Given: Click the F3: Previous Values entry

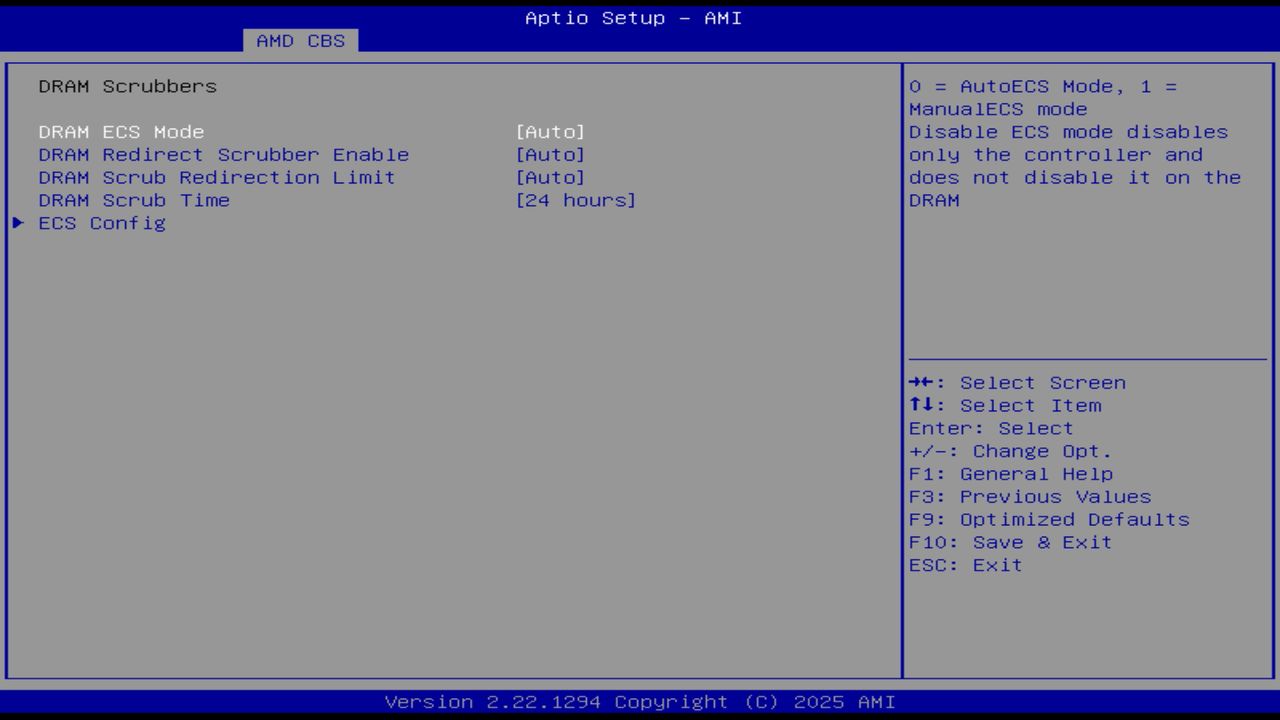Looking at the screenshot, I should click(1029, 496).
